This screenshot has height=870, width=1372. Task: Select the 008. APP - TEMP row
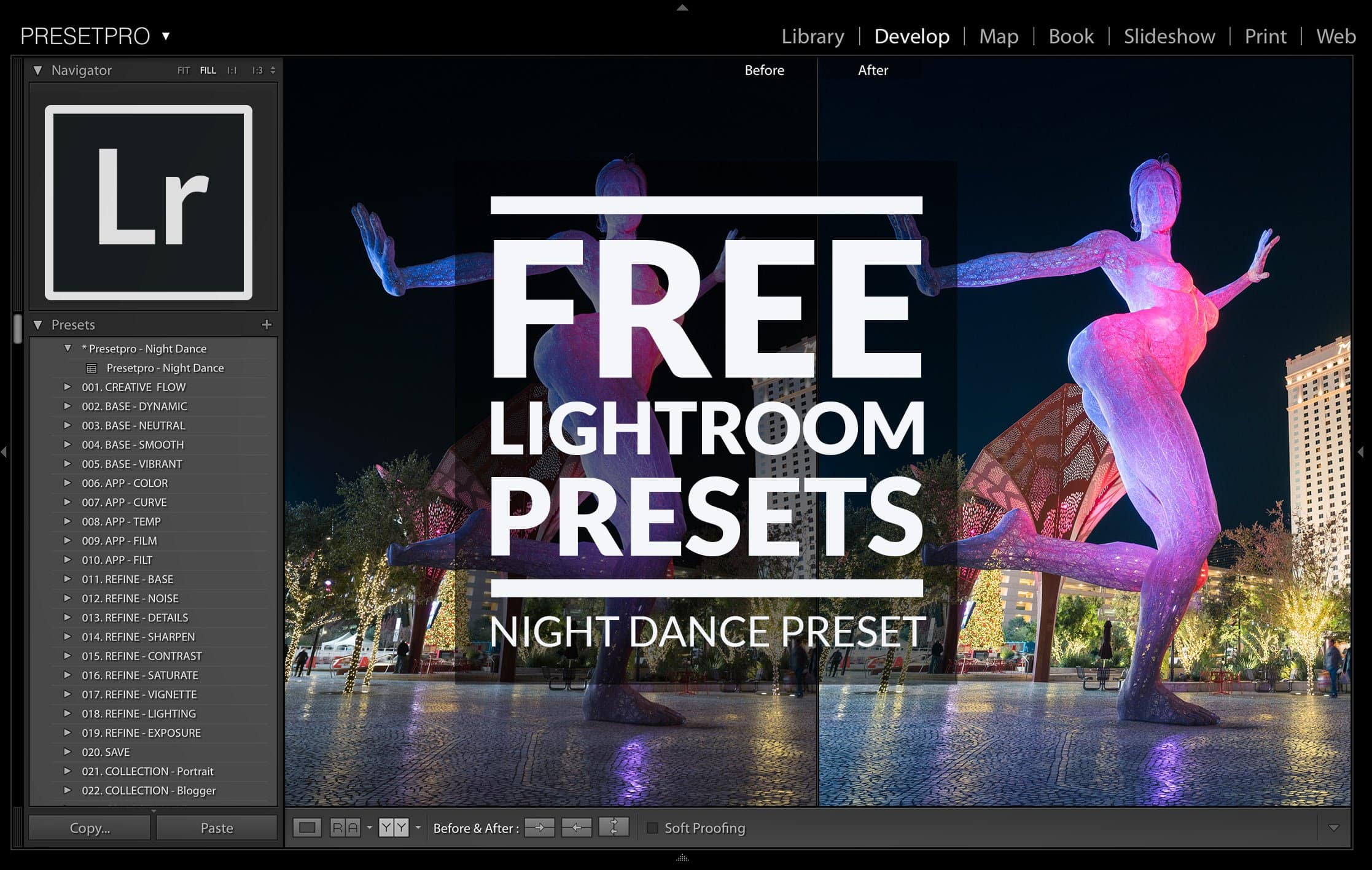click(x=160, y=521)
